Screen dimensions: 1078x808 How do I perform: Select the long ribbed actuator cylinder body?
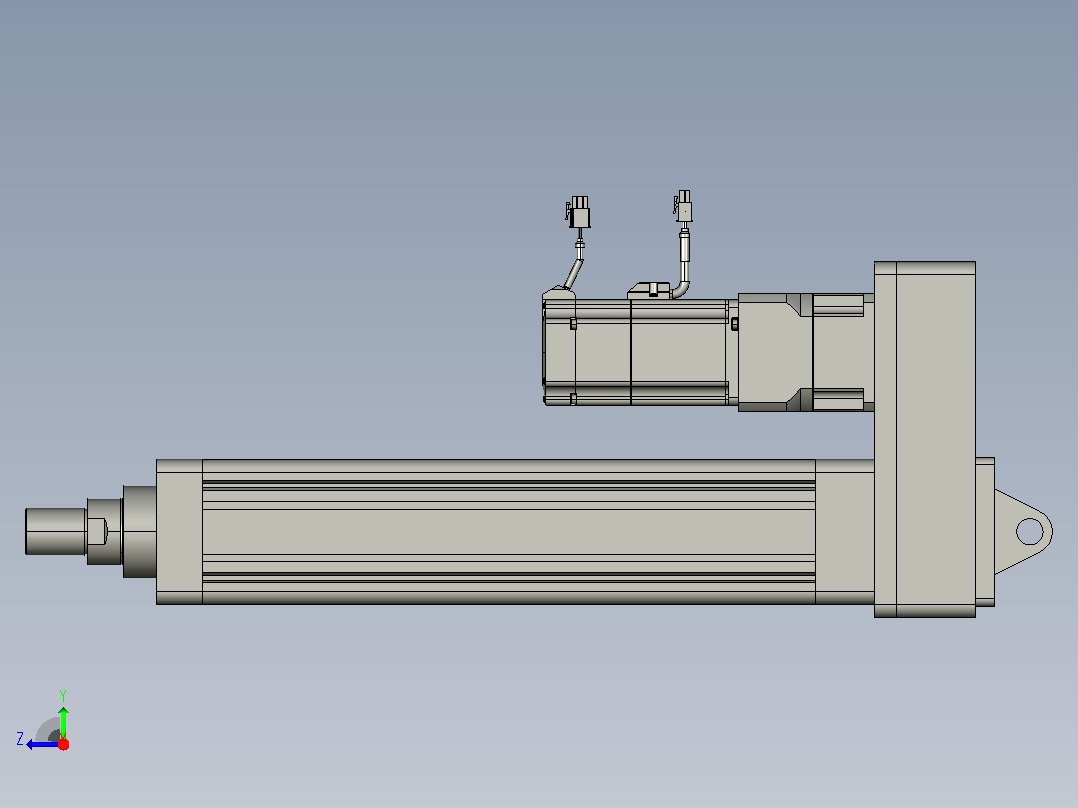(509, 532)
